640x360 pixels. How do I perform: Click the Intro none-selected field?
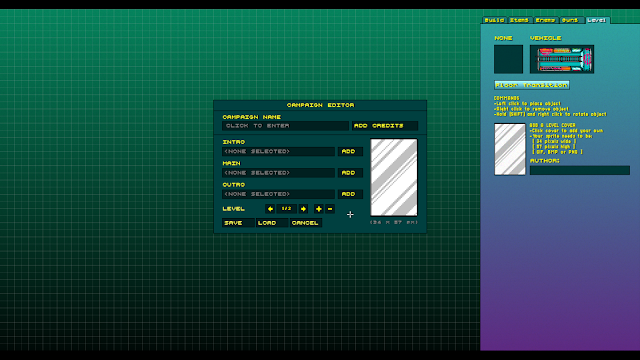point(278,151)
